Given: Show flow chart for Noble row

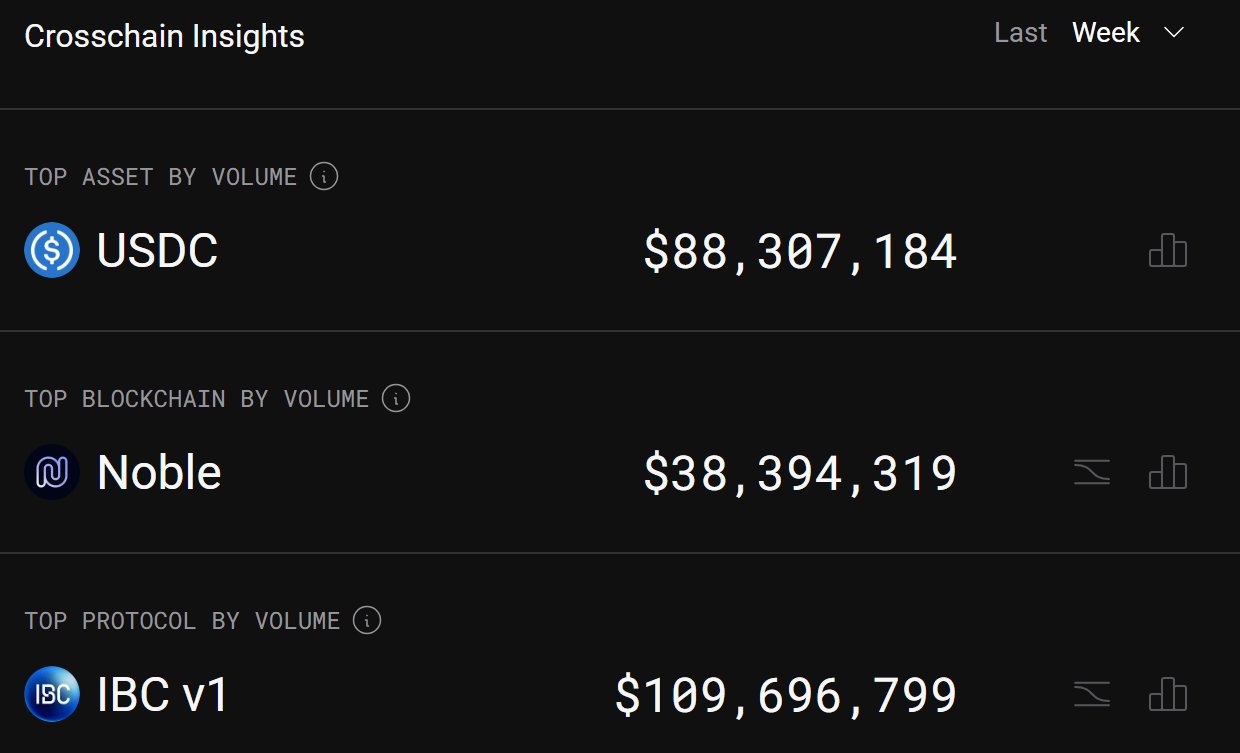Looking at the screenshot, I should coord(1092,472).
